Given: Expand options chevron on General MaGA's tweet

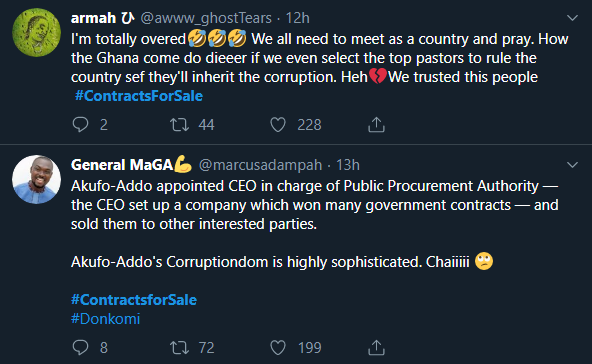Looking at the screenshot, I should point(572,165).
